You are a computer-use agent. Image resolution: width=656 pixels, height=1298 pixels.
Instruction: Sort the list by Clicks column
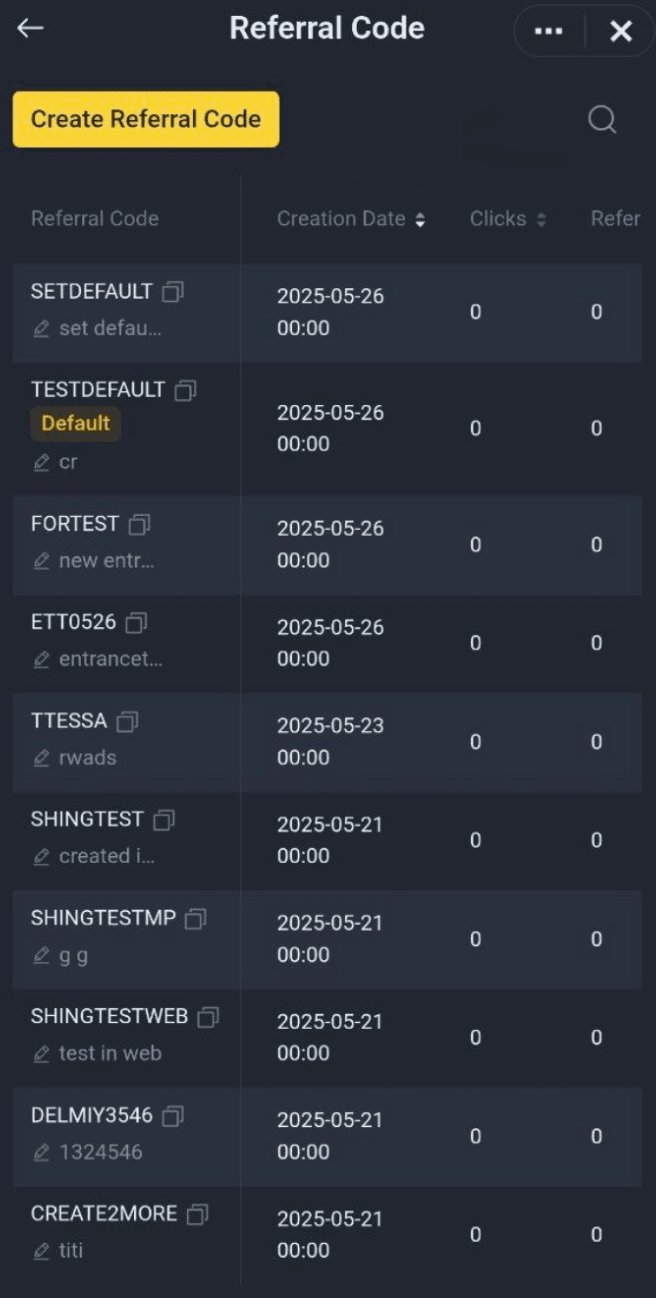point(508,219)
